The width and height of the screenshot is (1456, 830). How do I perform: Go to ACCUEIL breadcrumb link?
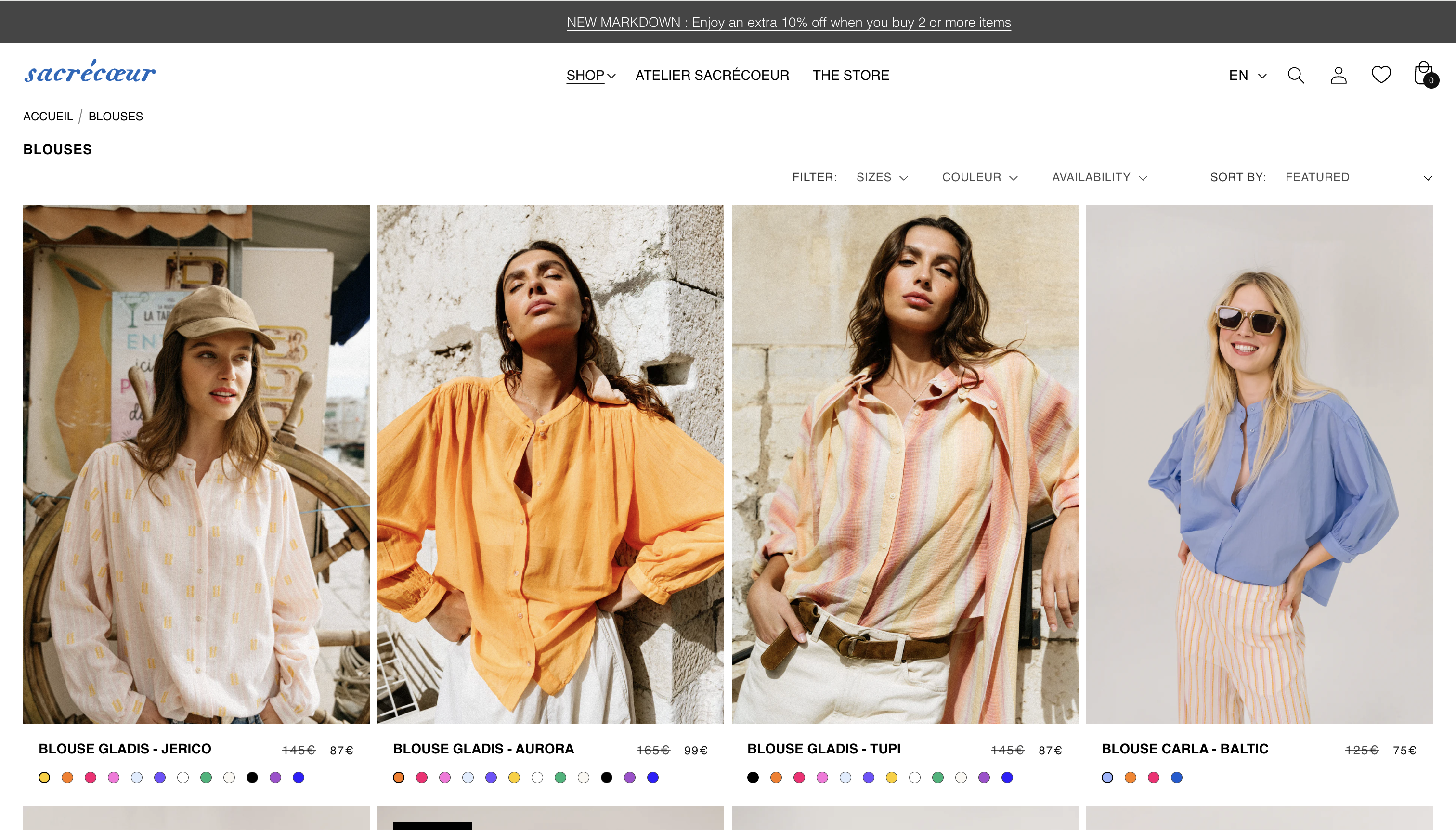click(48, 117)
